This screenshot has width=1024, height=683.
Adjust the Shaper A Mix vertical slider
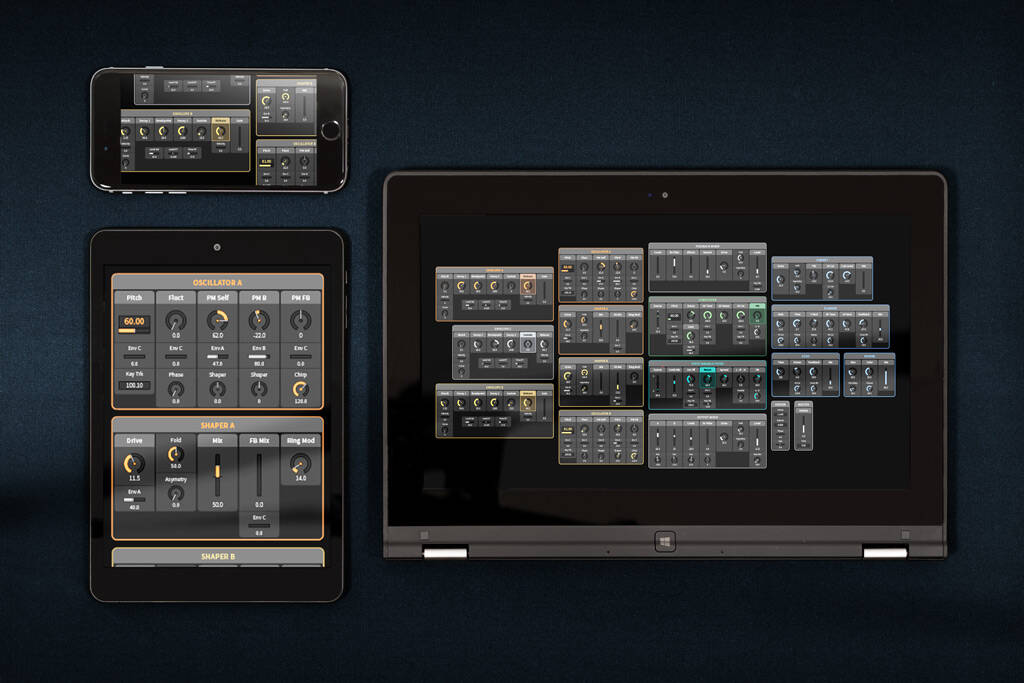point(217,474)
